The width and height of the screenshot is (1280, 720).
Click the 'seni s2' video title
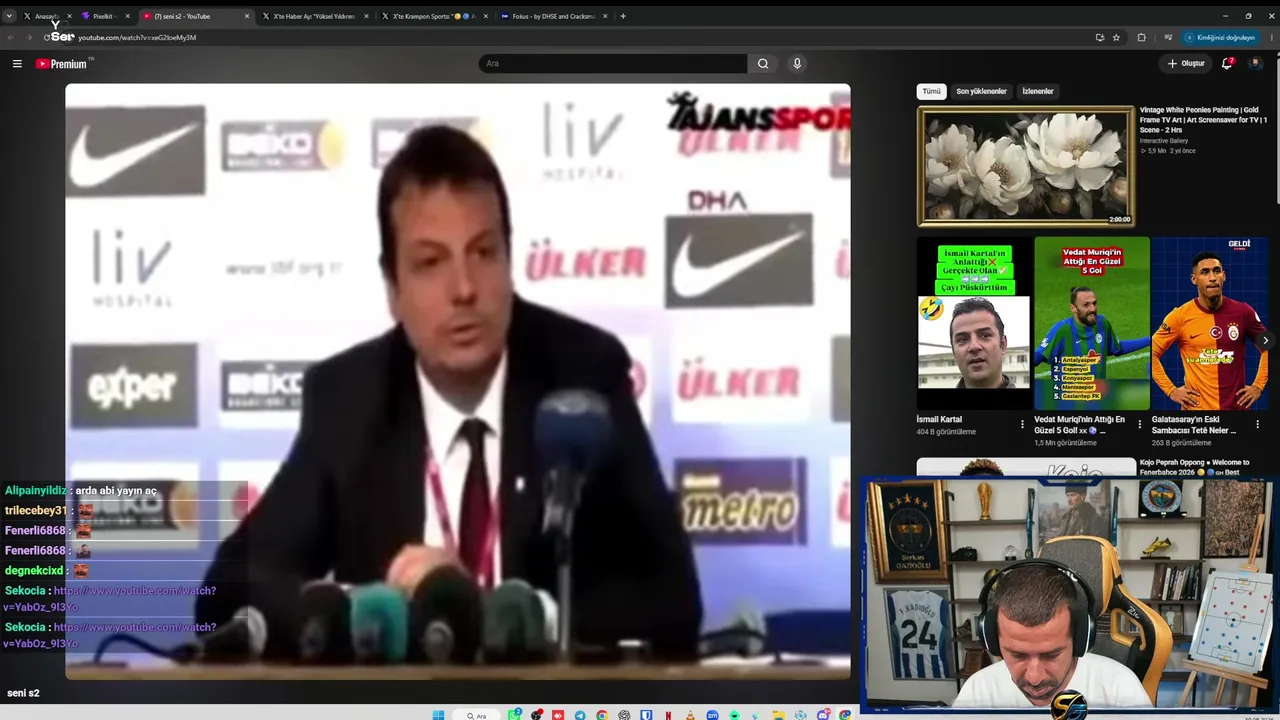[x=23, y=693]
